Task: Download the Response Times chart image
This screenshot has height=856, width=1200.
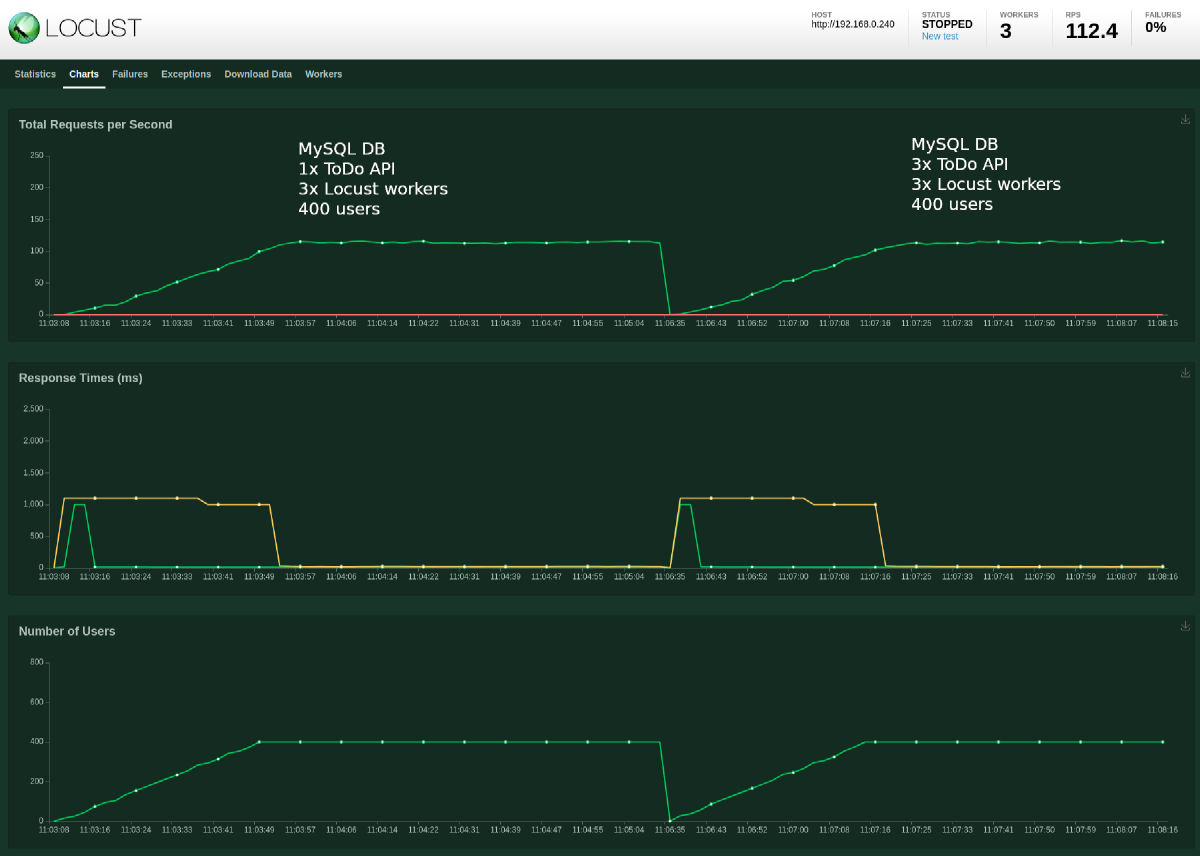Action: 1185,373
